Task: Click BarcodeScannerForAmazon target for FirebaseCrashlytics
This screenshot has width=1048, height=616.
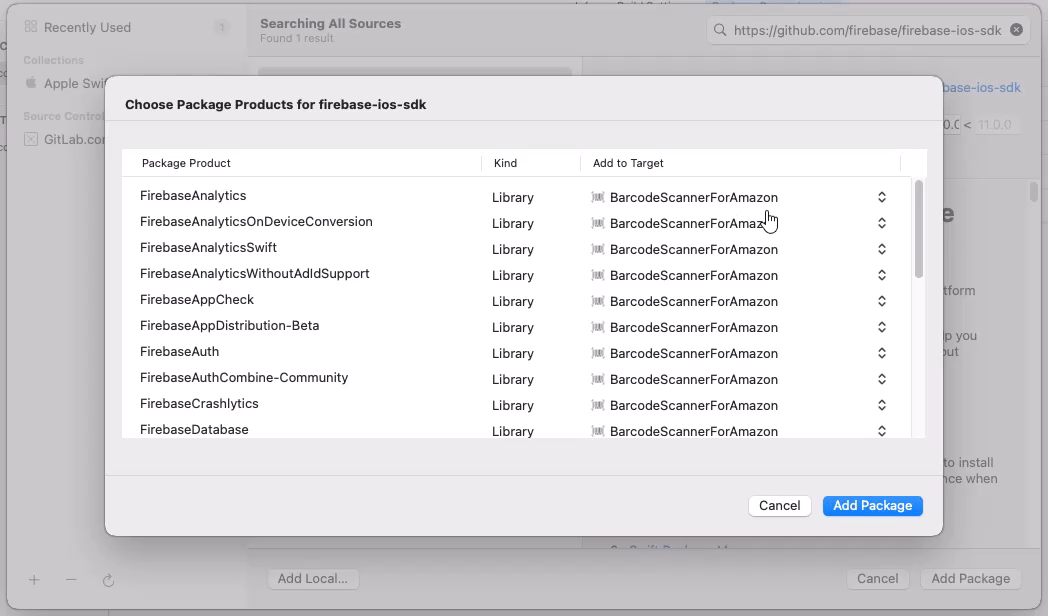Action: pos(694,406)
